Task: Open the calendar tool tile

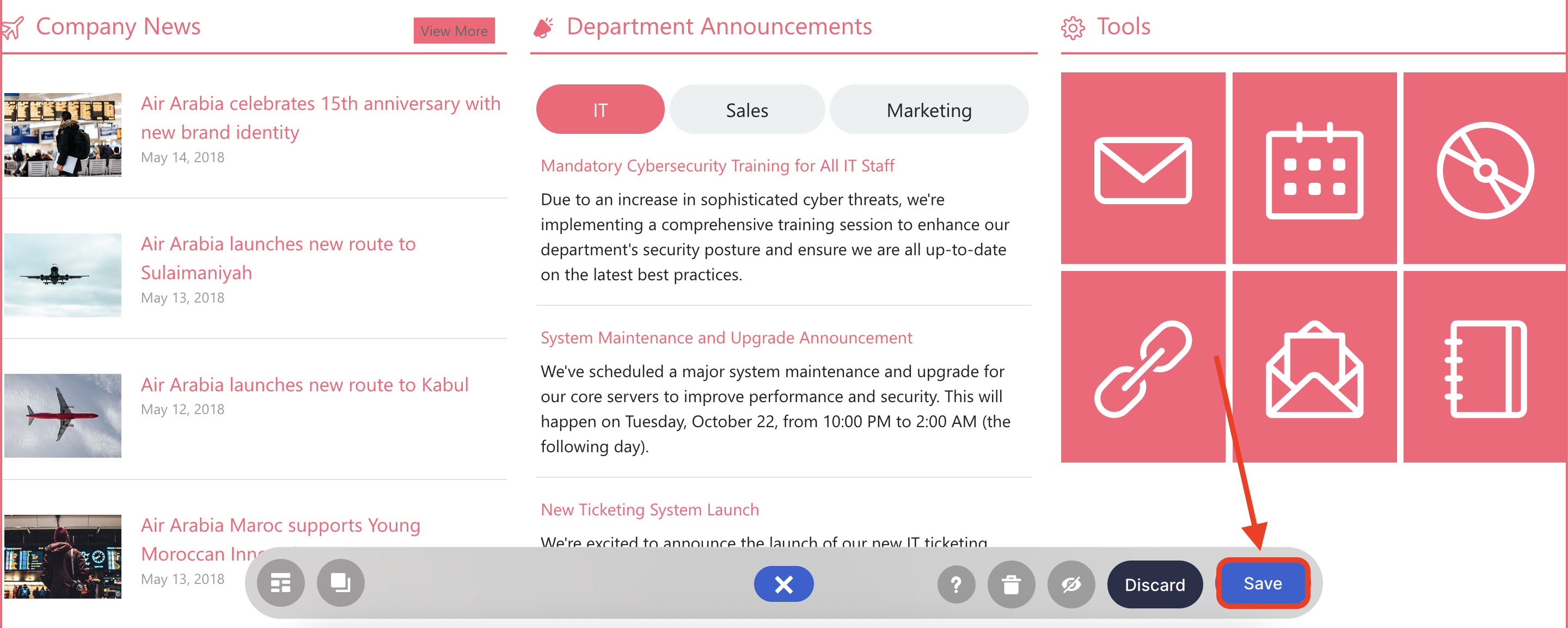Action: pos(1314,169)
